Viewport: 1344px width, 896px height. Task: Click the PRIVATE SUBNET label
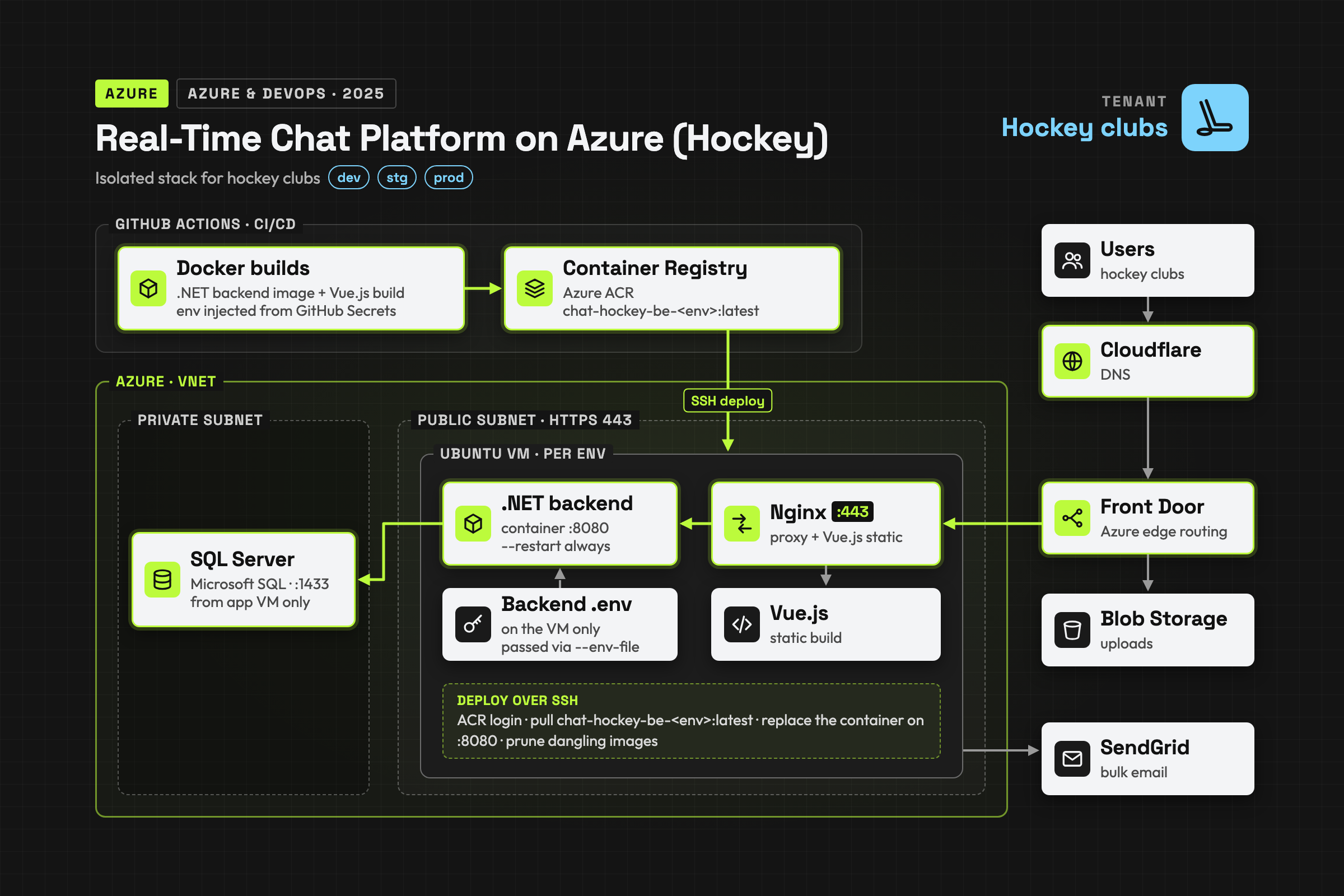(x=200, y=421)
